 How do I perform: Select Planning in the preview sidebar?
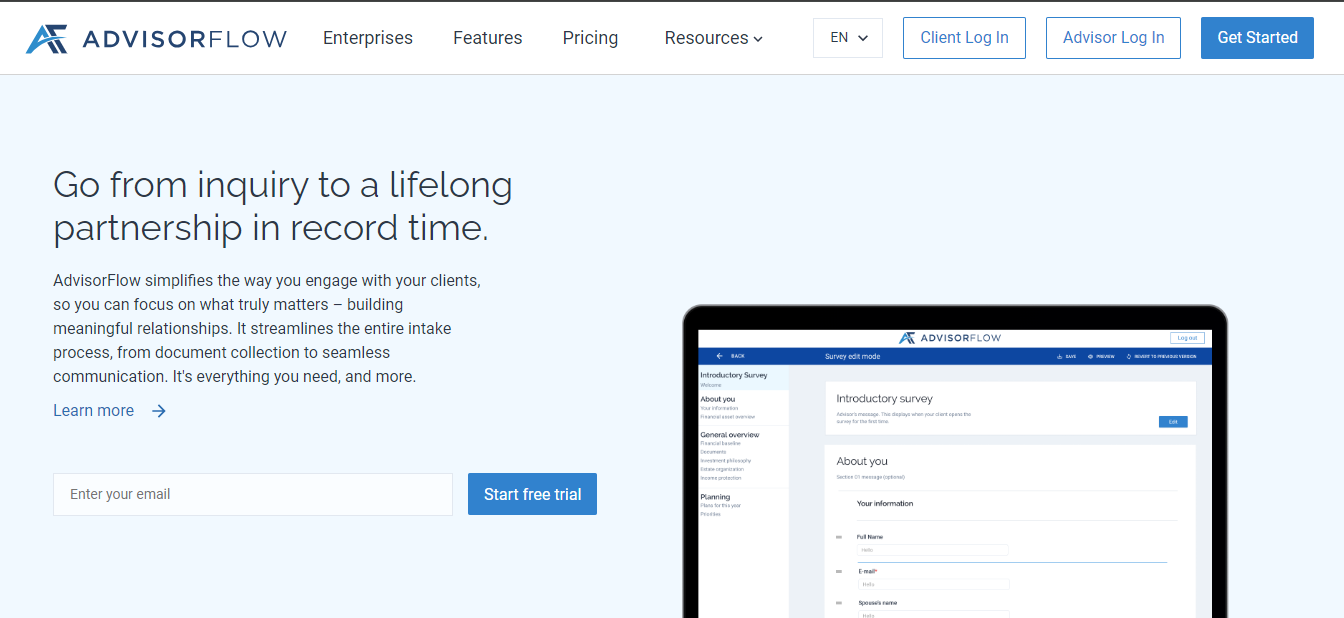coord(715,497)
